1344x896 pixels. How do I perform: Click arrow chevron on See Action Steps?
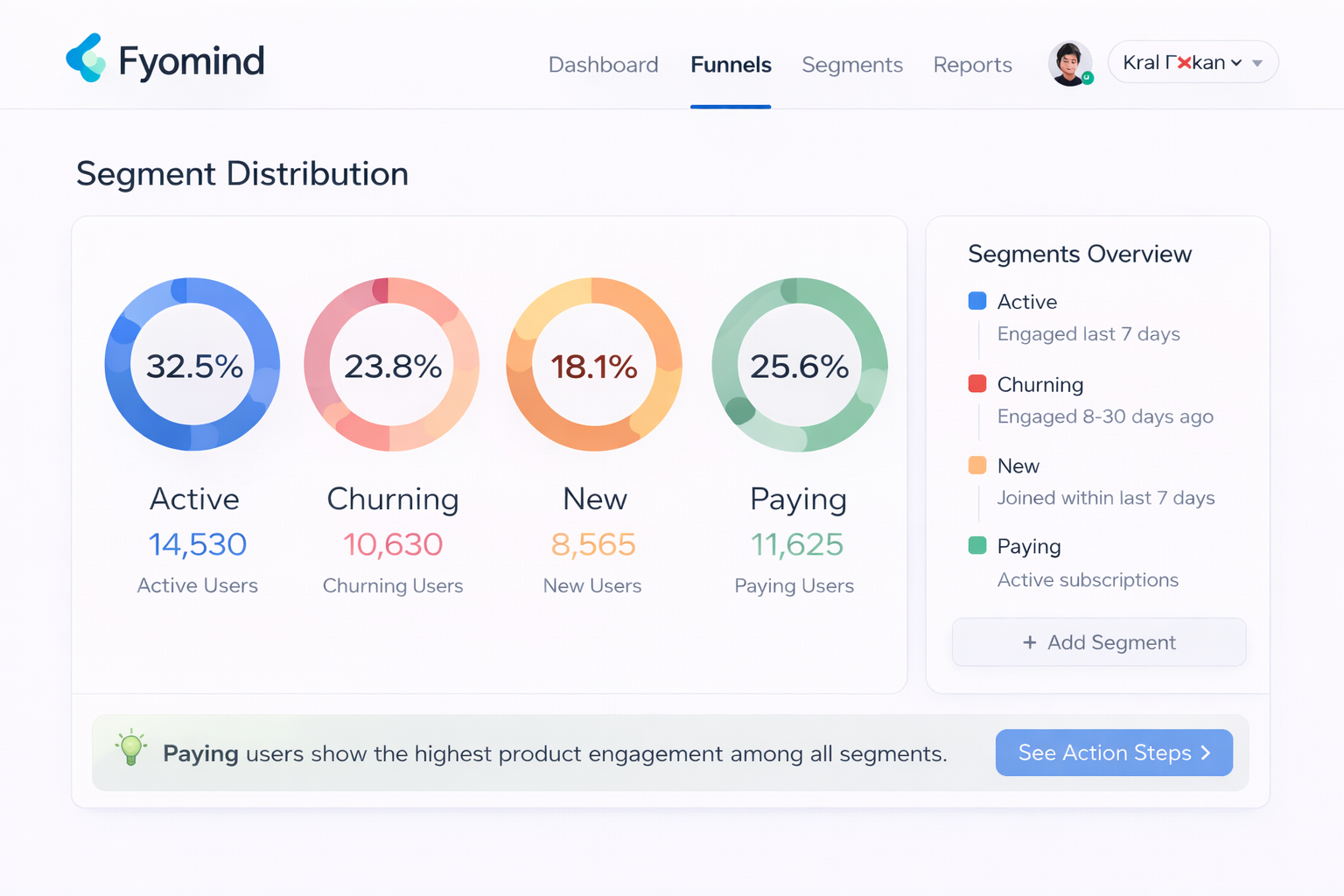(x=1206, y=752)
